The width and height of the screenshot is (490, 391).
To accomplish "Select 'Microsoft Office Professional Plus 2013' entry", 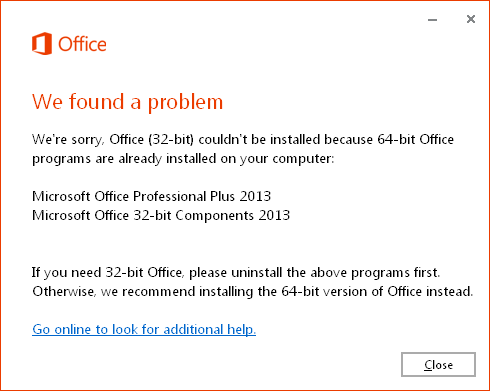I will click(x=151, y=196).
